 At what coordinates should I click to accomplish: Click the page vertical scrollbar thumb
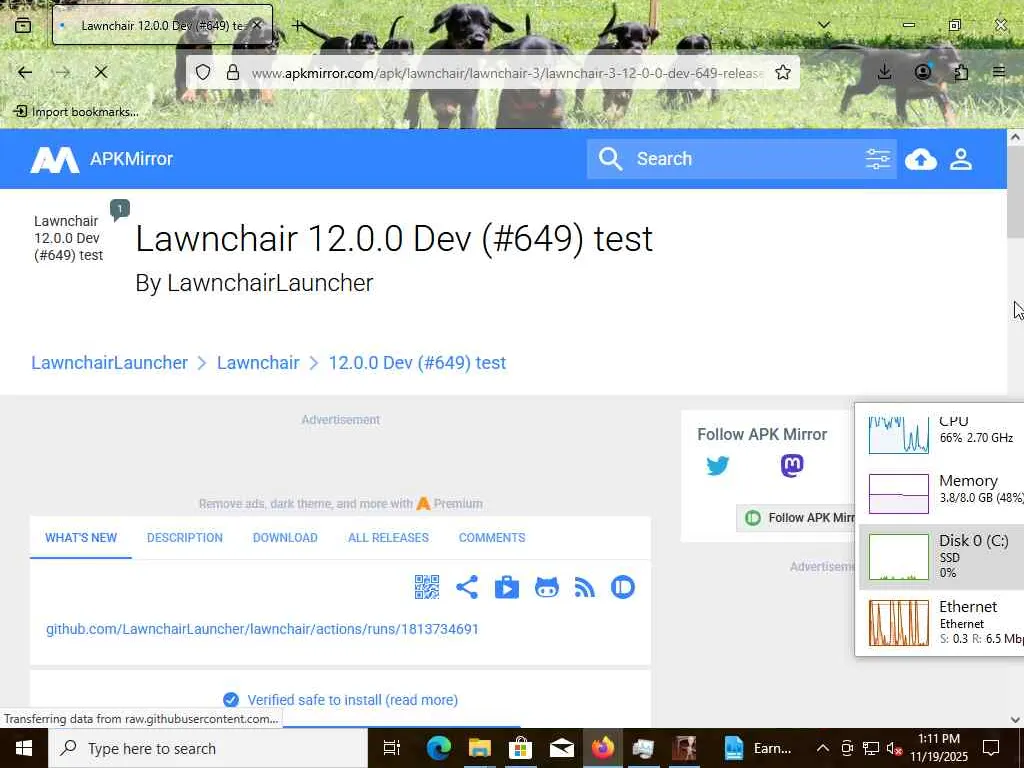[x=1015, y=193]
